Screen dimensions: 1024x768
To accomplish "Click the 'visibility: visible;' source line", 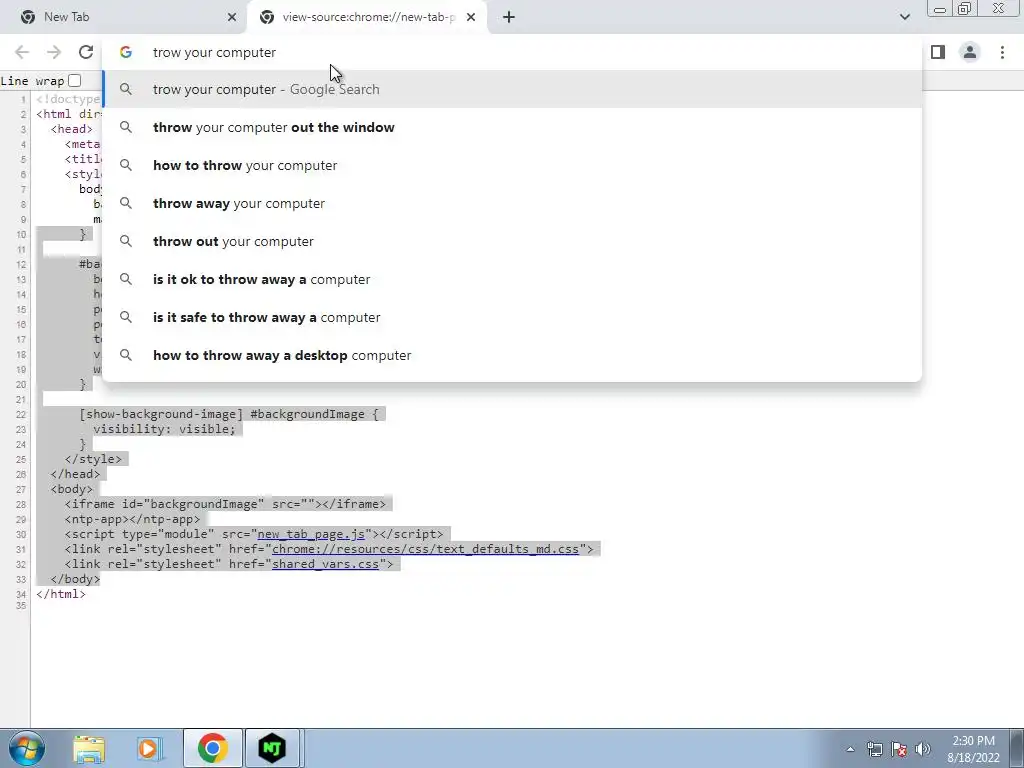I will pyautogui.click(x=164, y=429).
